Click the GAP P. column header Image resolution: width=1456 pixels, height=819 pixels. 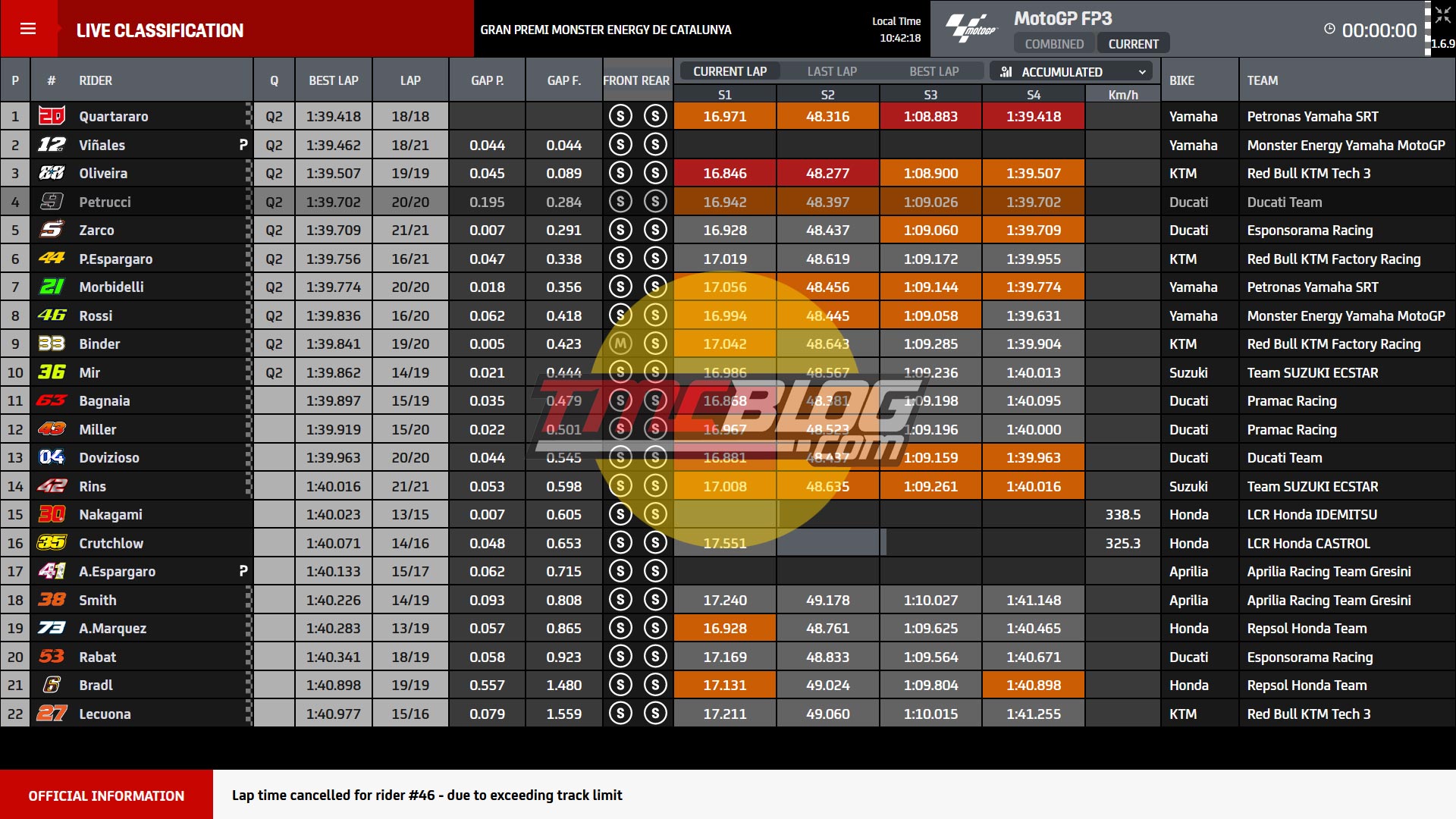[x=487, y=80]
